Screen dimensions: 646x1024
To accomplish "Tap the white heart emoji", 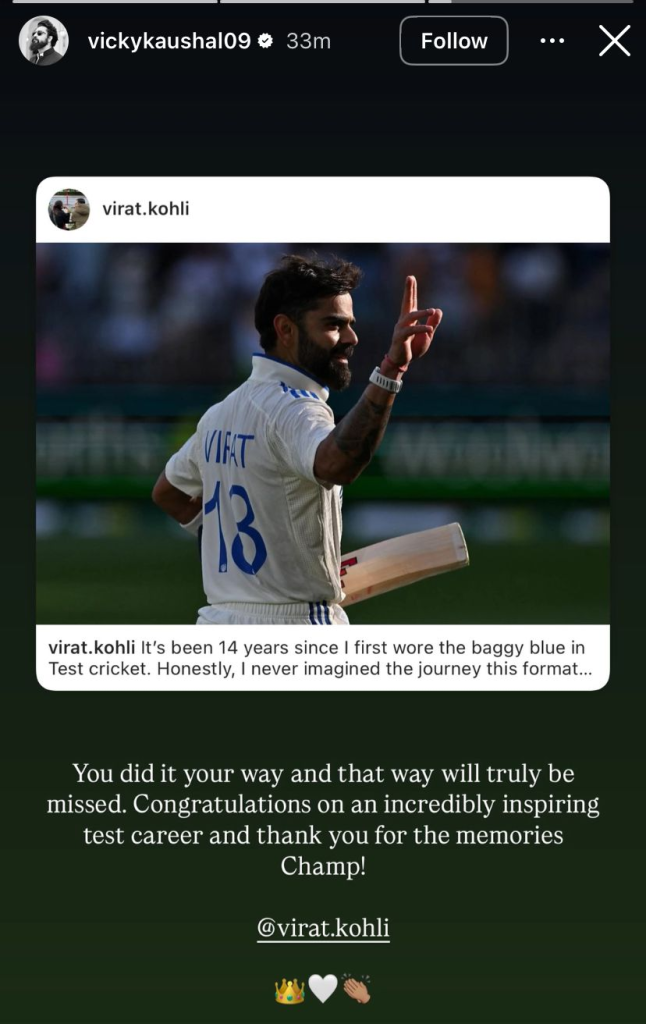I will [x=323, y=989].
